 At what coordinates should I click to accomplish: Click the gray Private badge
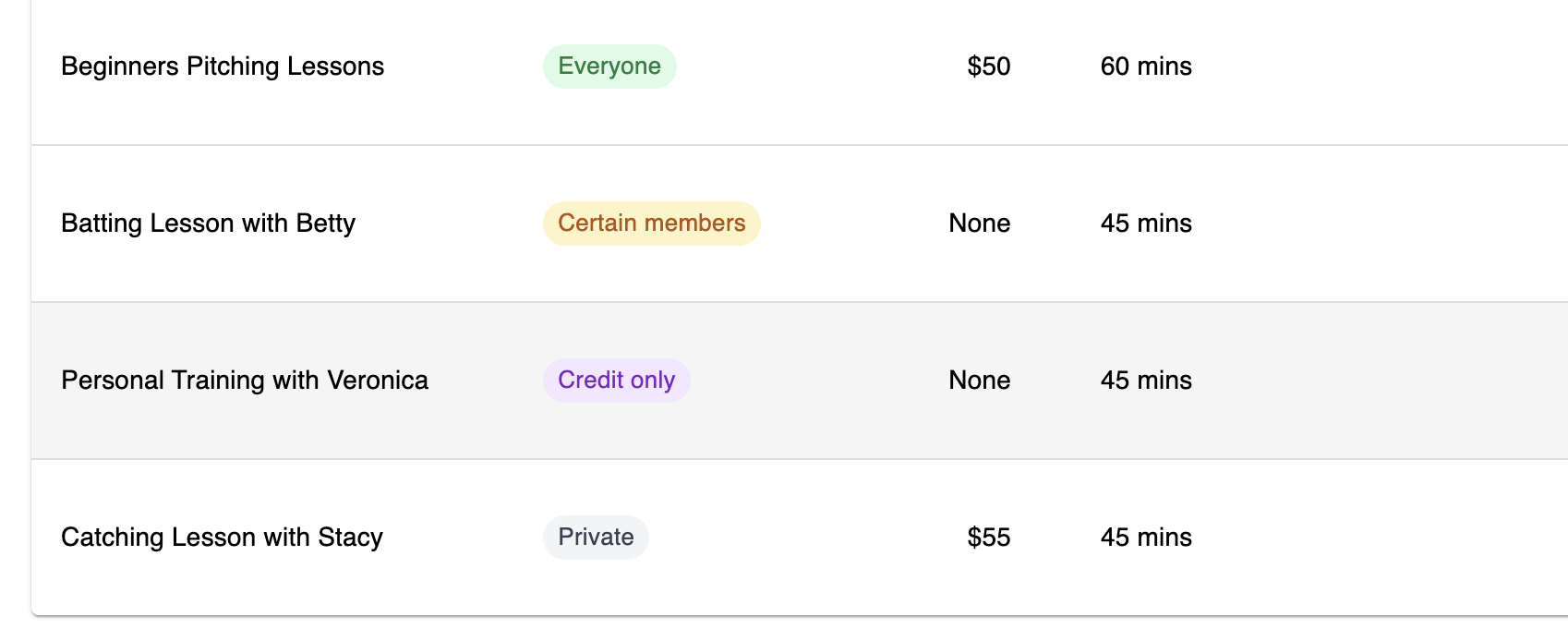(596, 538)
